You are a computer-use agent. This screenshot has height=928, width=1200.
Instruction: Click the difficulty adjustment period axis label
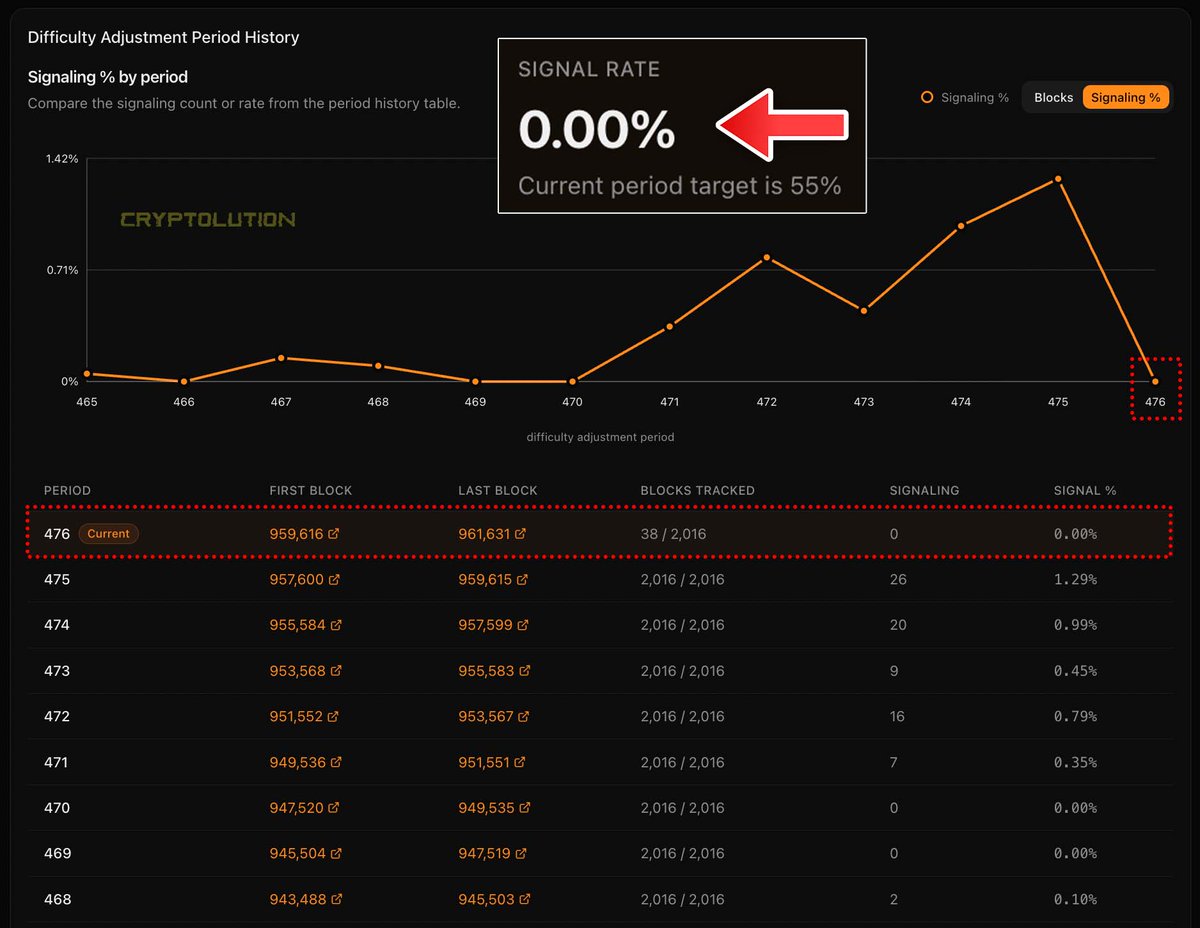pos(601,437)
